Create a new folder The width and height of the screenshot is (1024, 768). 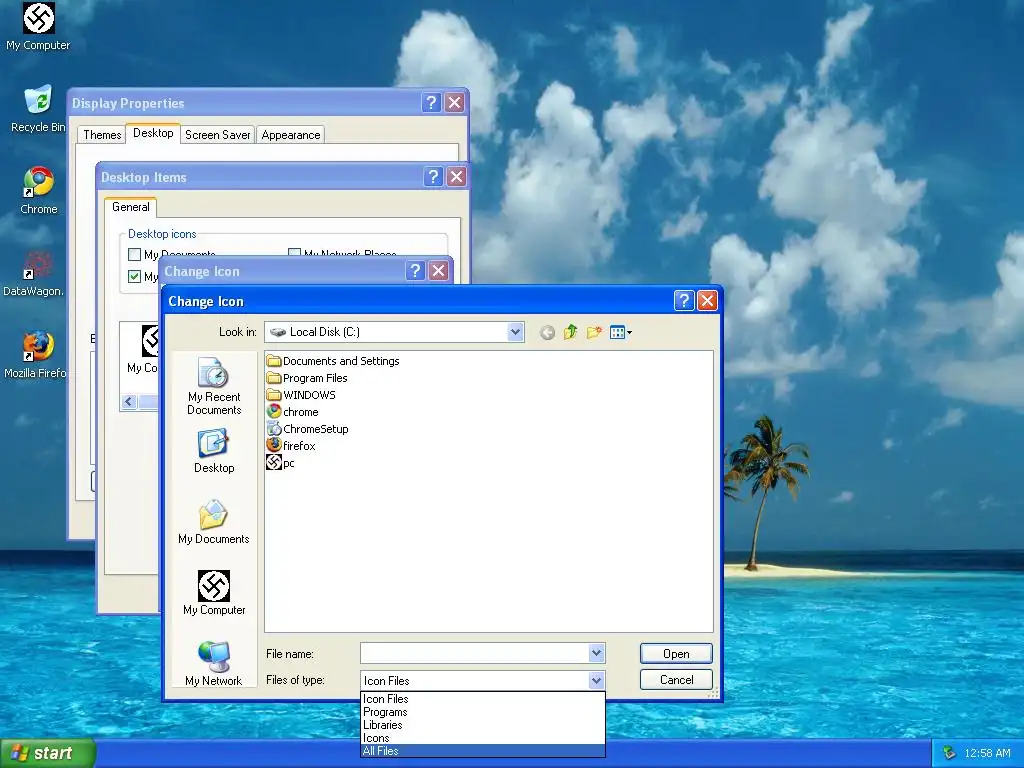click(594, 332)
